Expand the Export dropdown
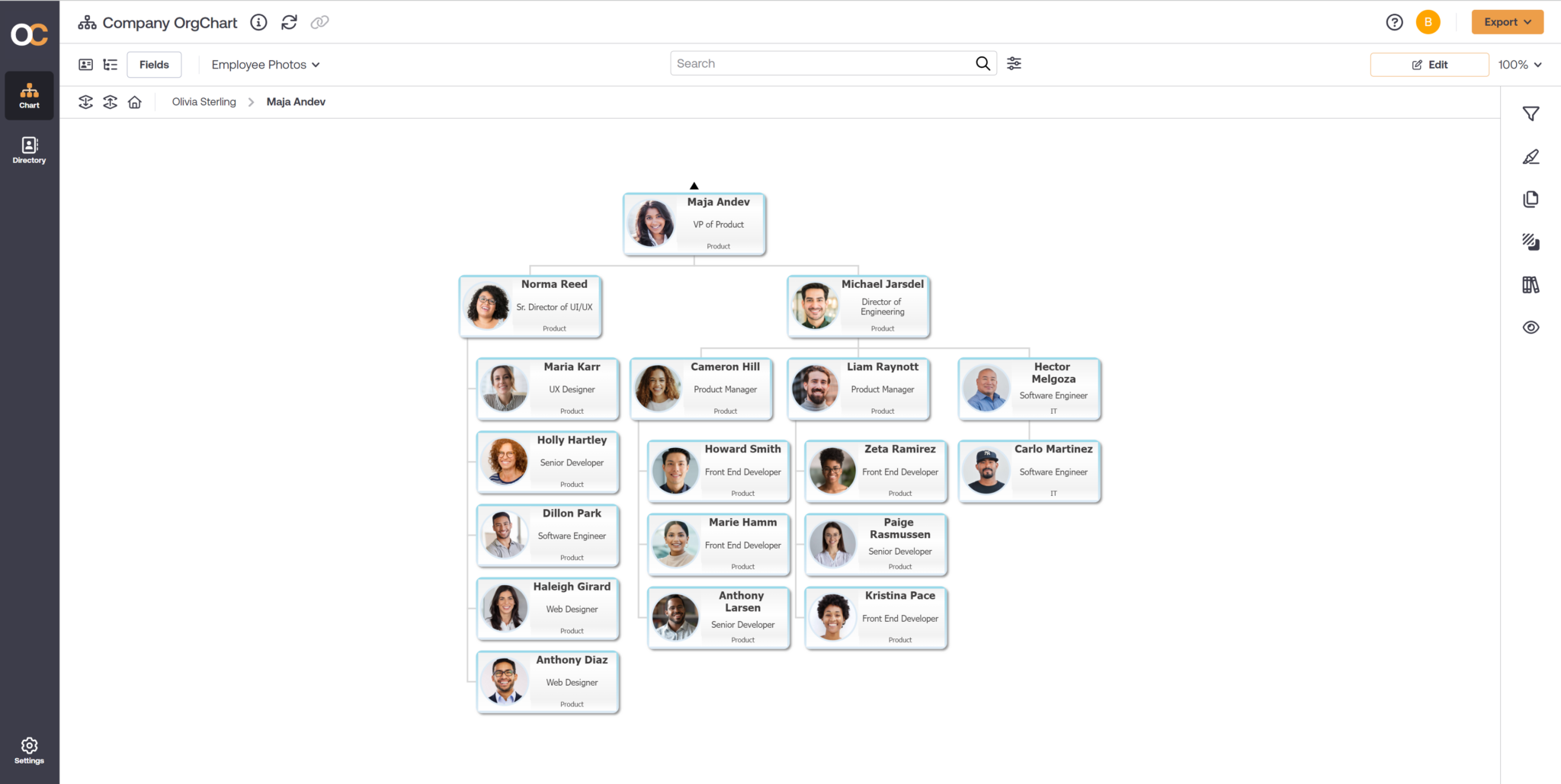Screen dimensions: 1561x784 point(1507,21)
